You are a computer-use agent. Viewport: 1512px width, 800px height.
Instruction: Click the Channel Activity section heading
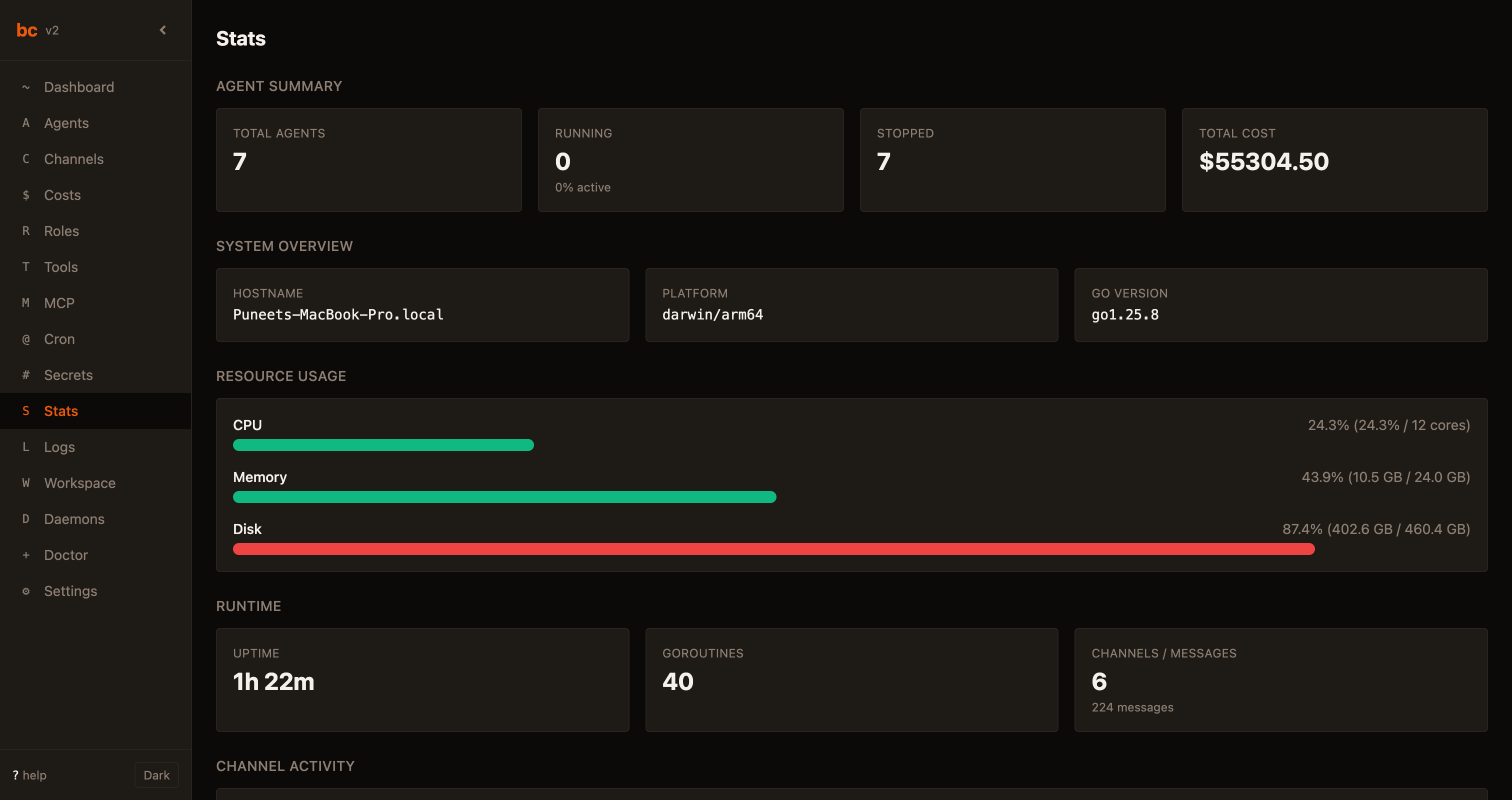click(285, 766)
